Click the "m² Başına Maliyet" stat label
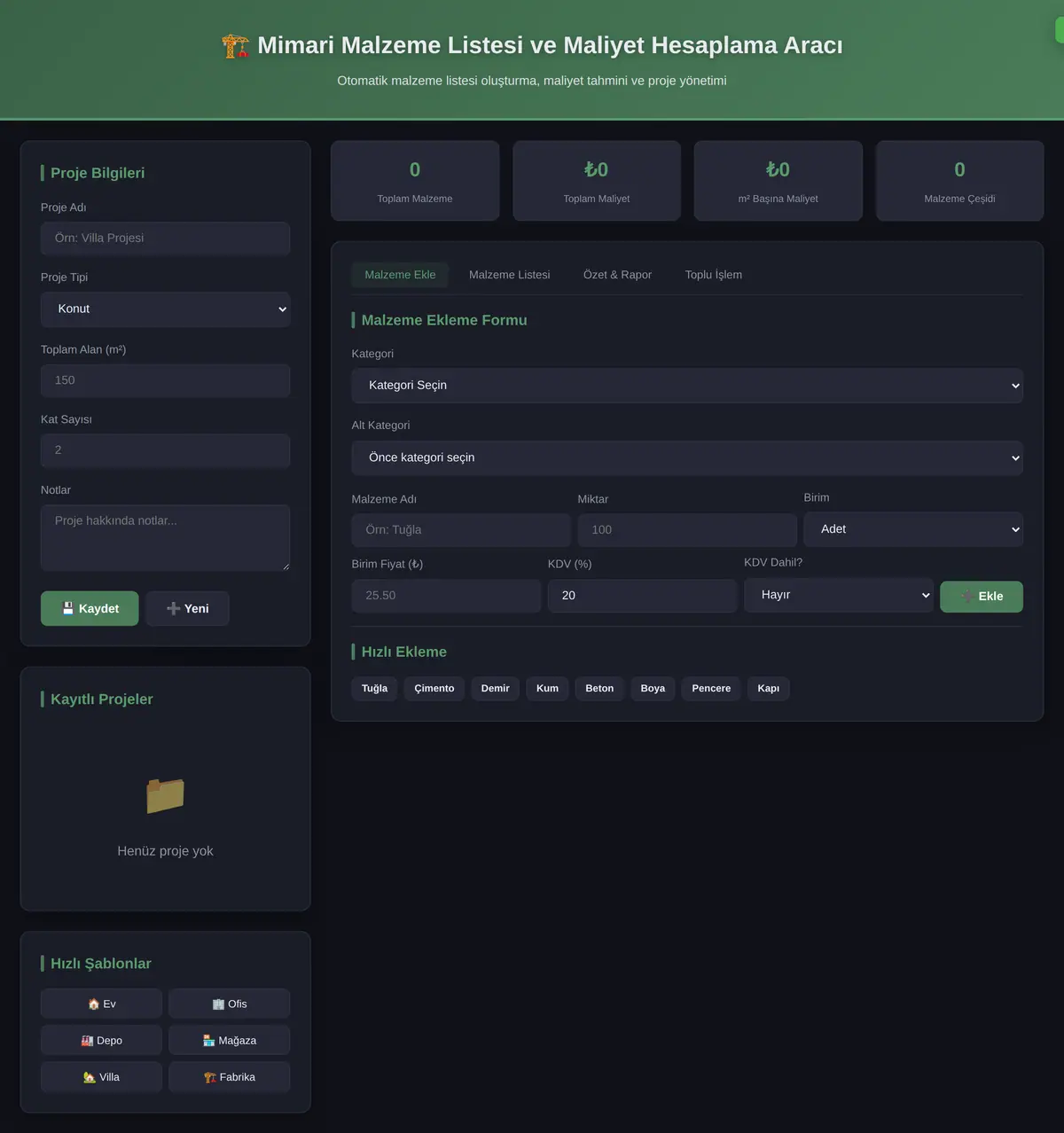The width and height of the screenshot is (1064, 1133). click(778, 199)
